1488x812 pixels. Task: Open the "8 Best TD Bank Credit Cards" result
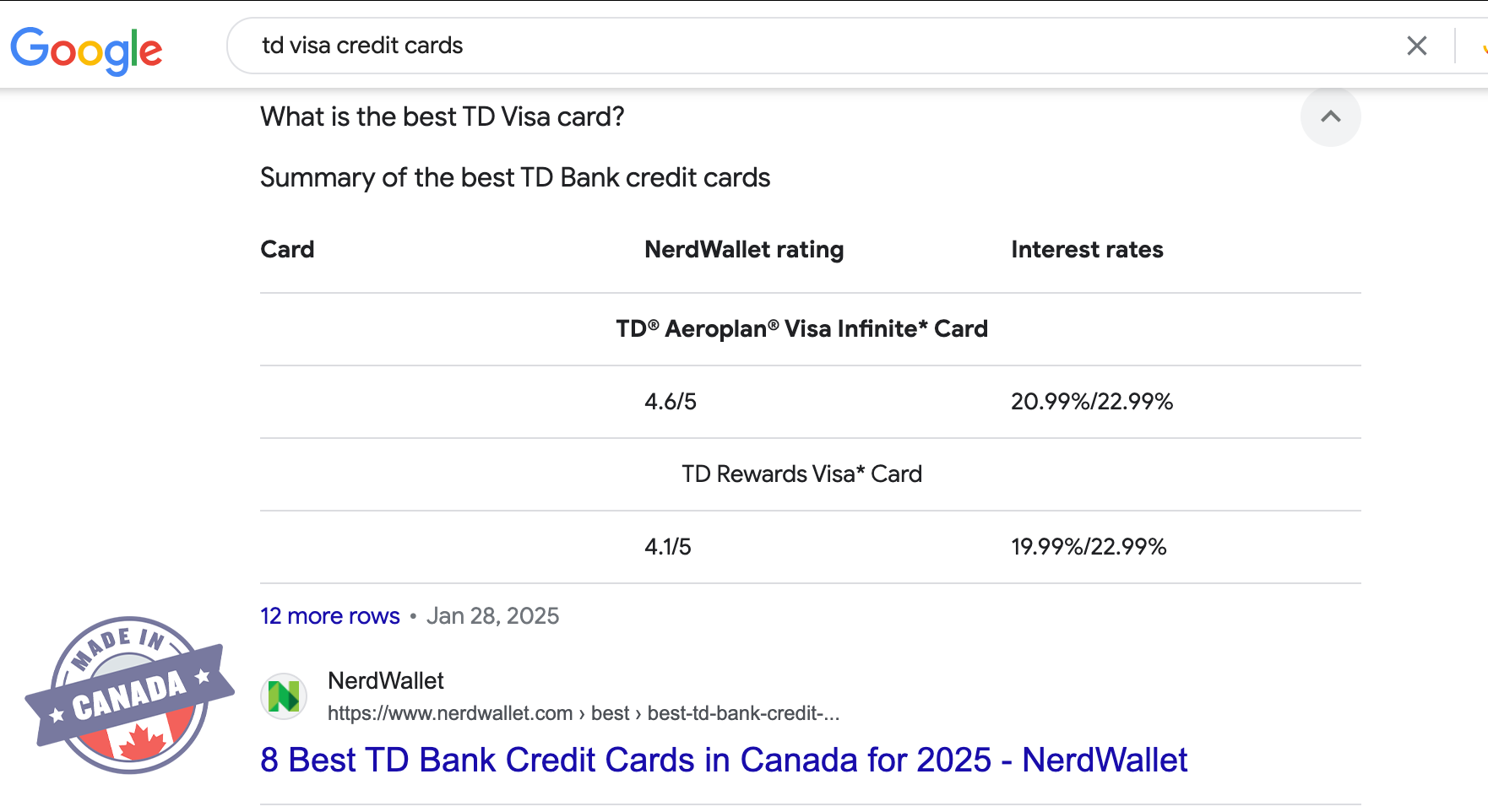(x=723, y=760)
